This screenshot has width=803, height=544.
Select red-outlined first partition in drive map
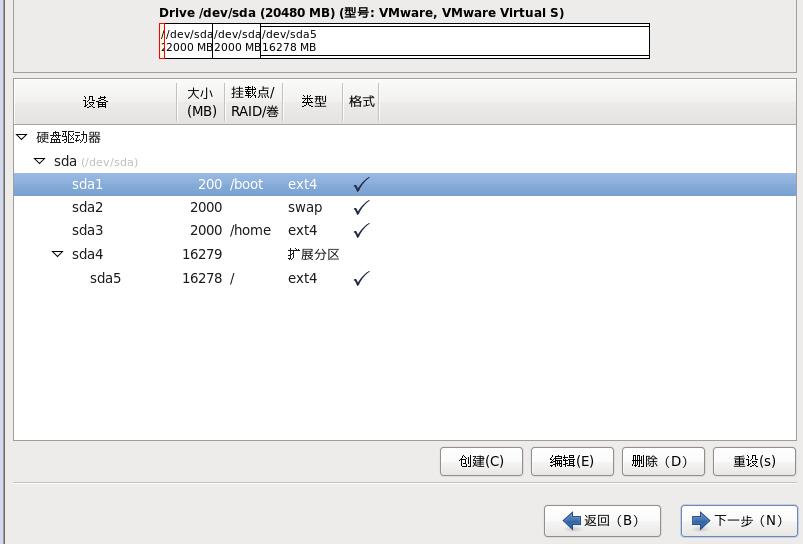pos(162,41)
